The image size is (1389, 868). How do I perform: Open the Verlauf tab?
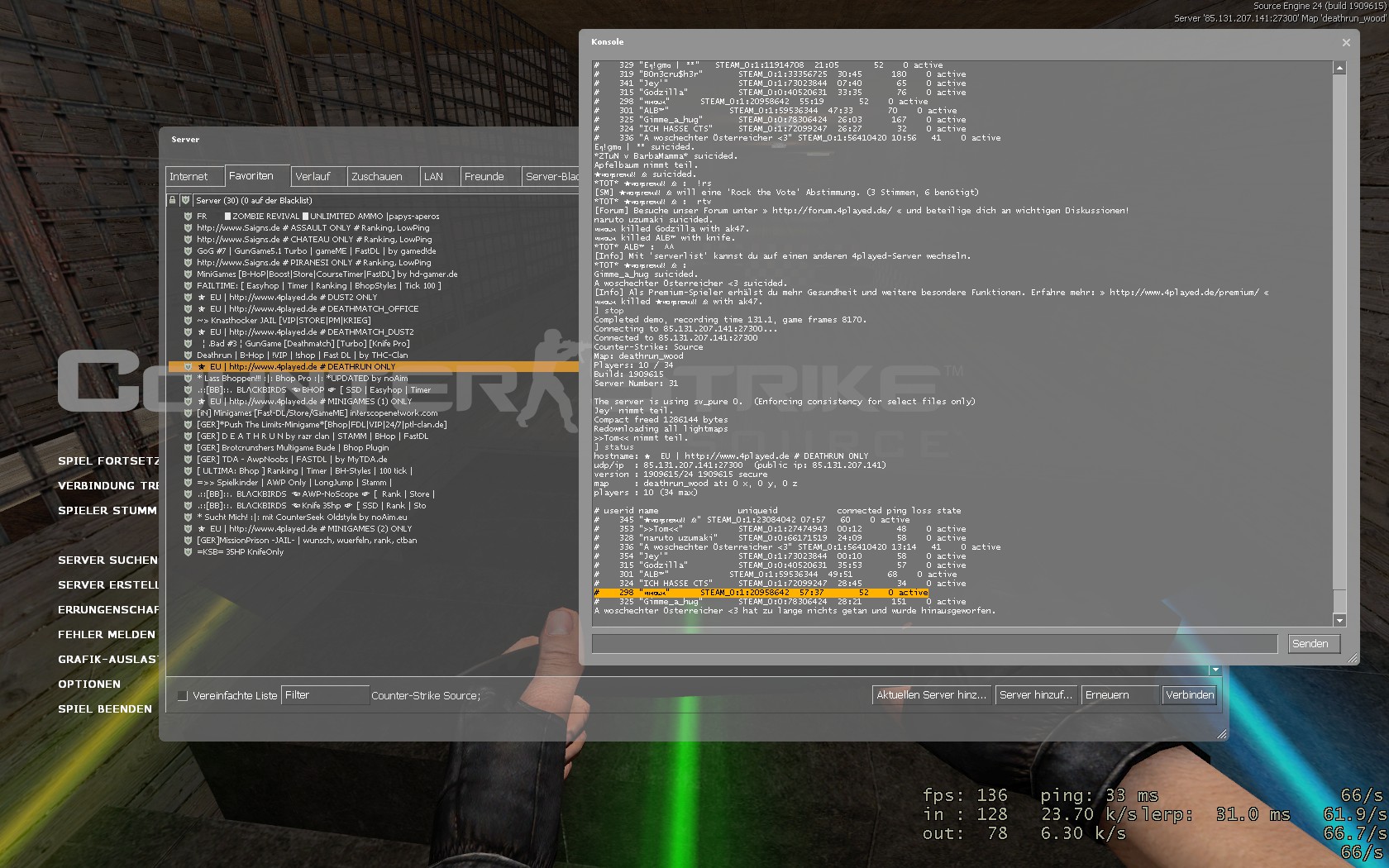[318, 176]
